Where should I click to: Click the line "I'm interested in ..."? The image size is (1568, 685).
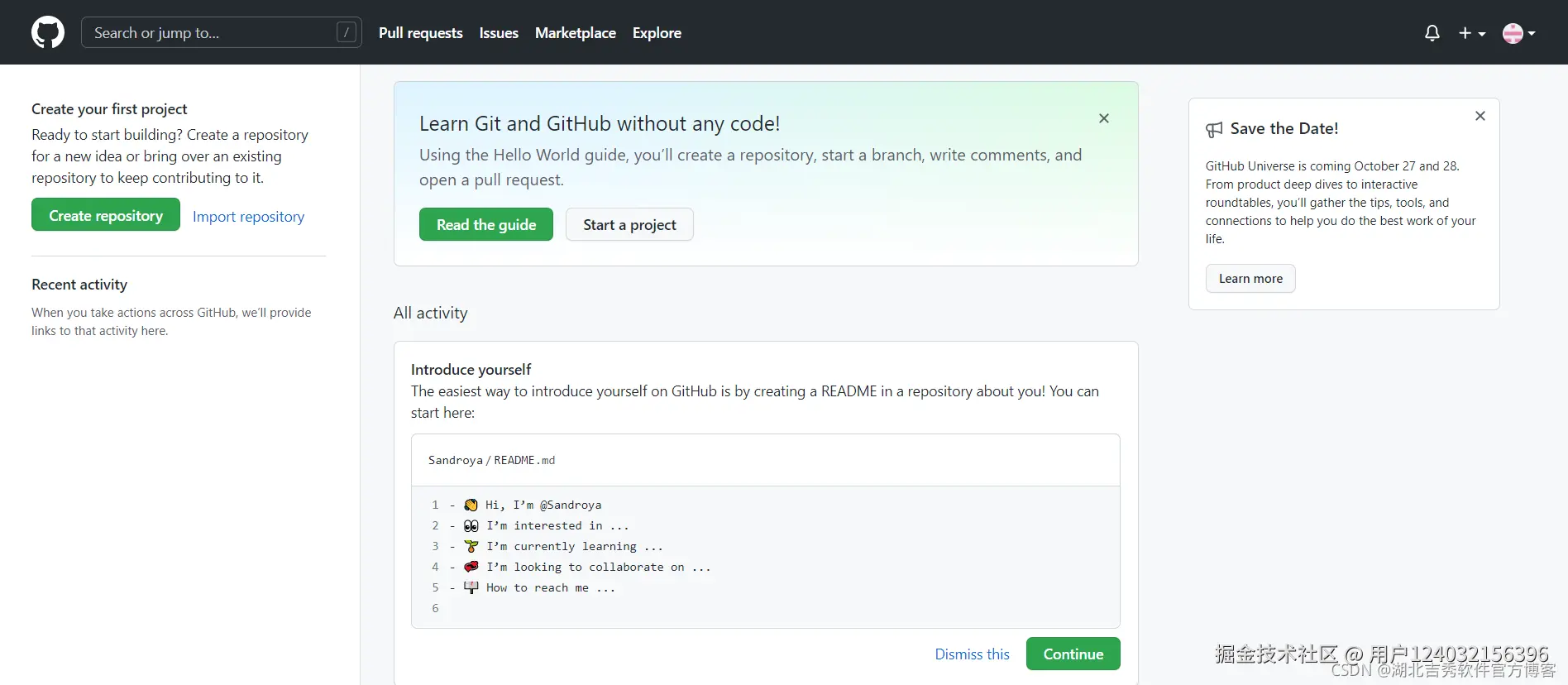[x=557, y=525]
